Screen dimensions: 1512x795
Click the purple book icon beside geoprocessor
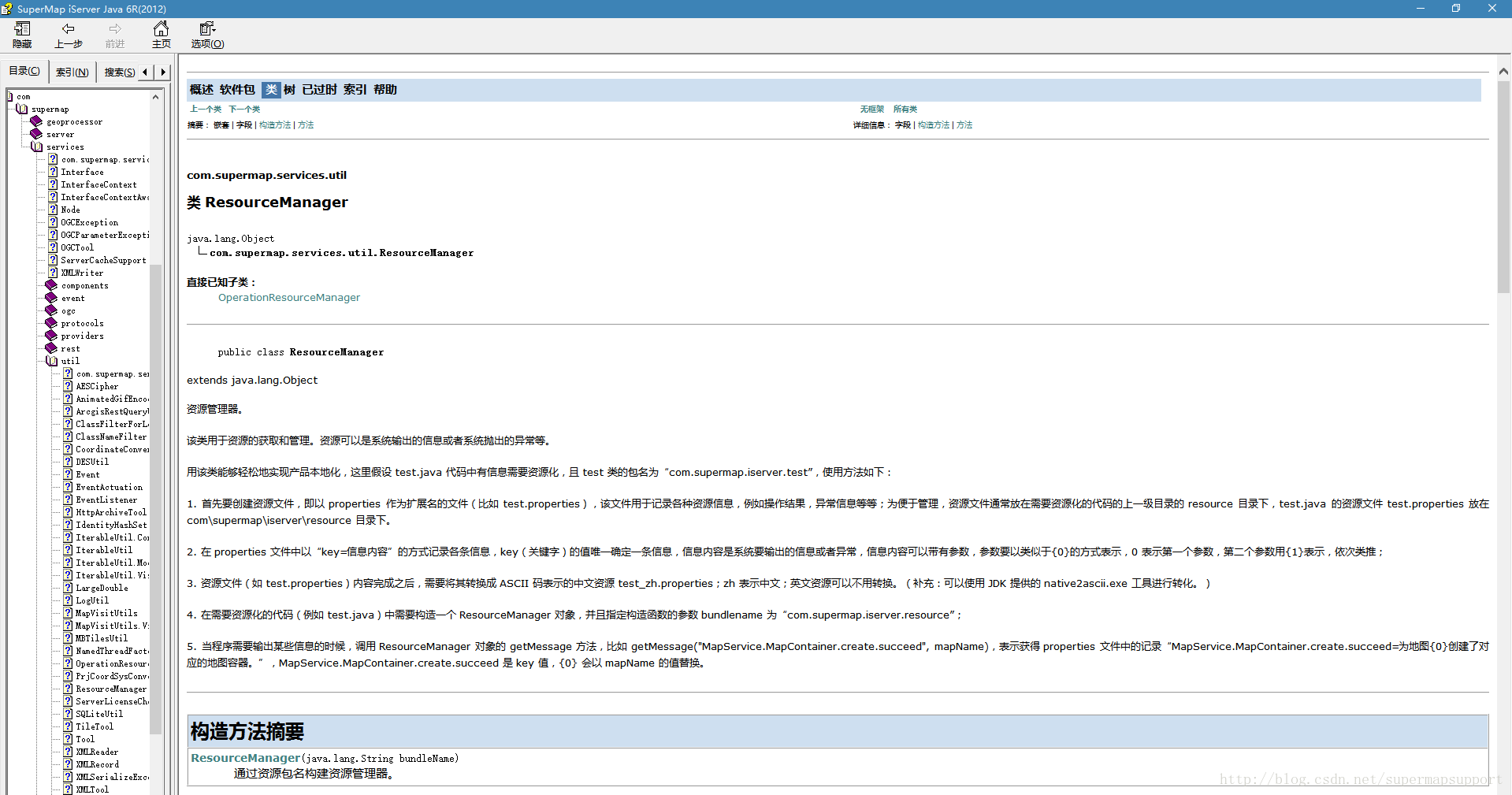coord(36,121)
